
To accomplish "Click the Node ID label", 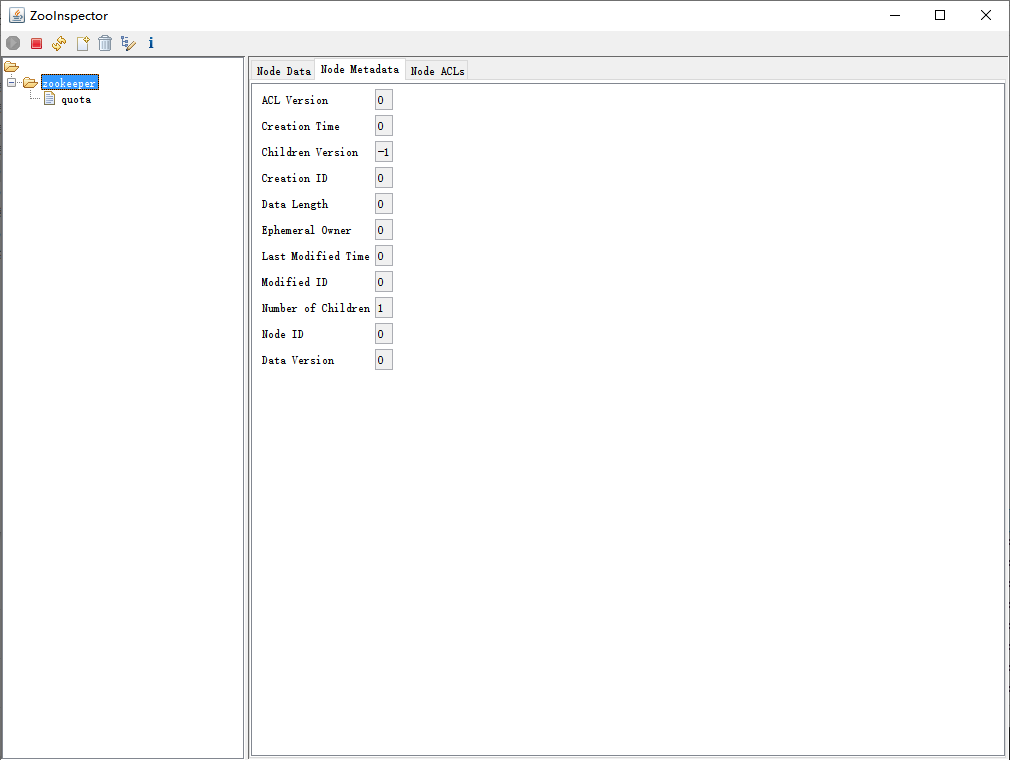I will point(282,334).
